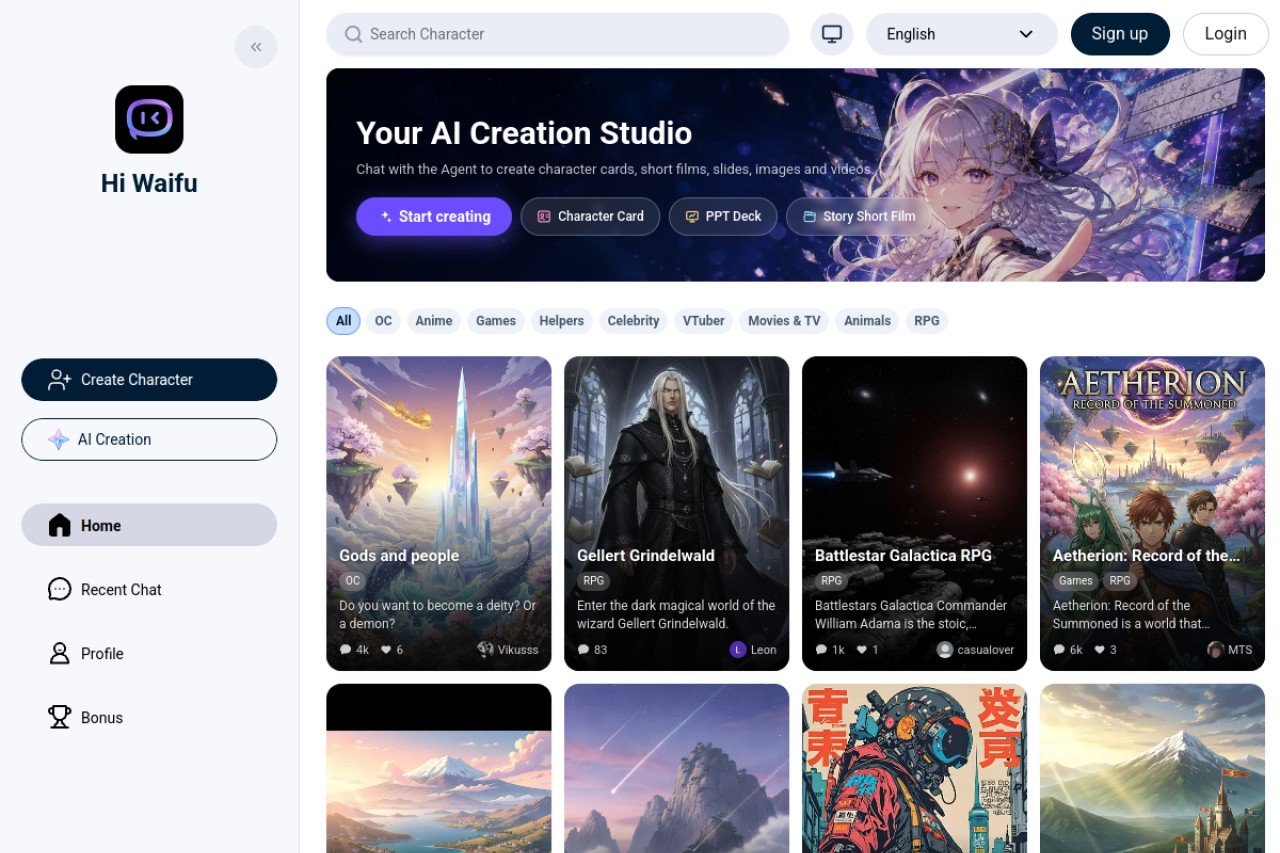Open the Battlestar Galactica RPG card
Image resolution: width=1280 pixels, height=853 pixels.
(x=914, y=513)
